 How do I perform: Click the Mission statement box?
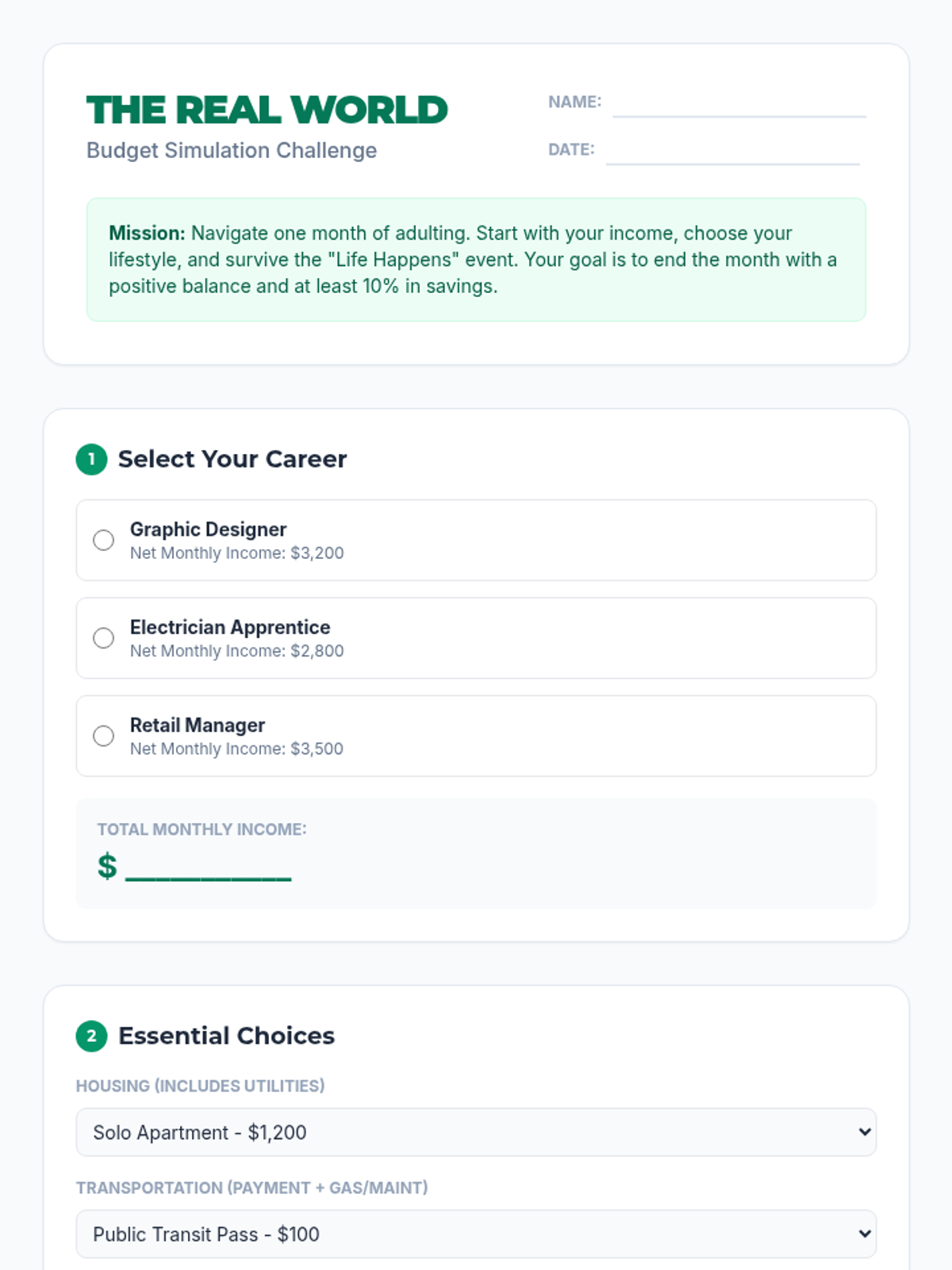point(476,260)
